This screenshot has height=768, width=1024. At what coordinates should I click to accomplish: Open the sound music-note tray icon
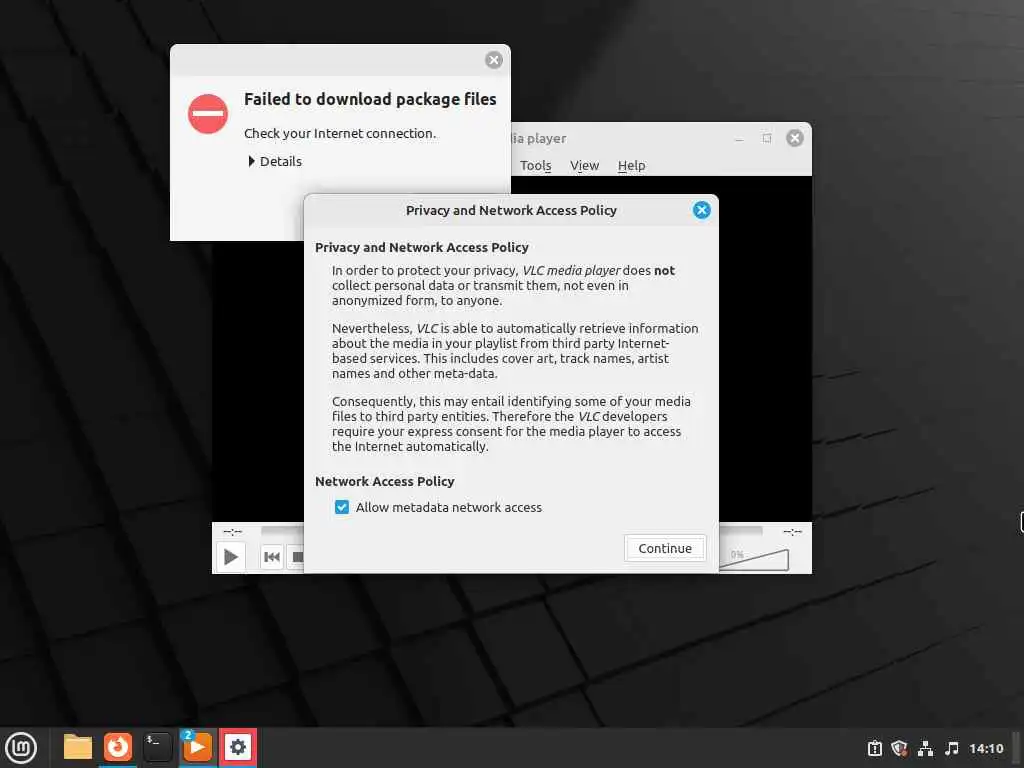952,748
